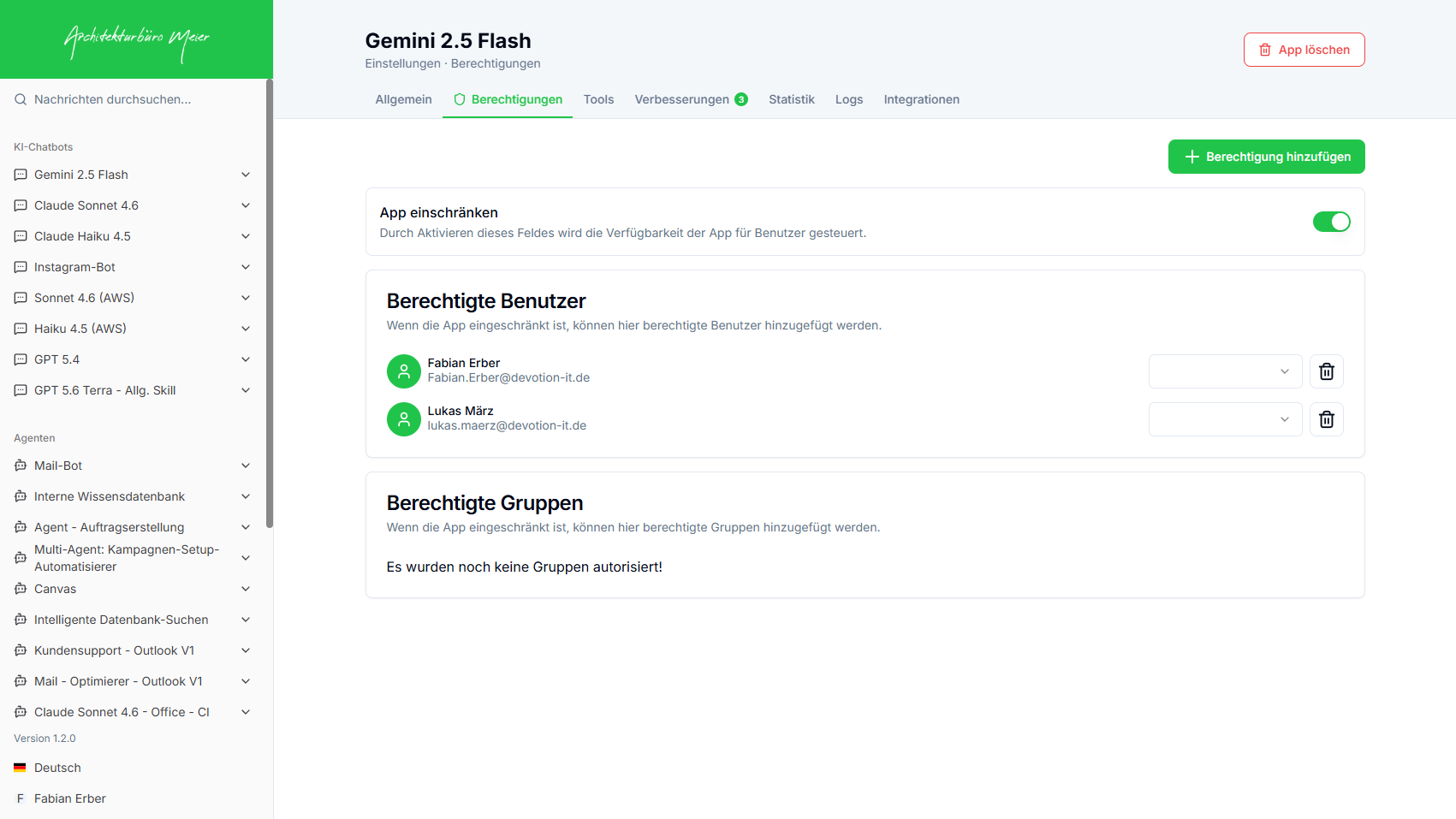Click the Sonnet 4.6 (AWS) chat icon

click(21, 298)
